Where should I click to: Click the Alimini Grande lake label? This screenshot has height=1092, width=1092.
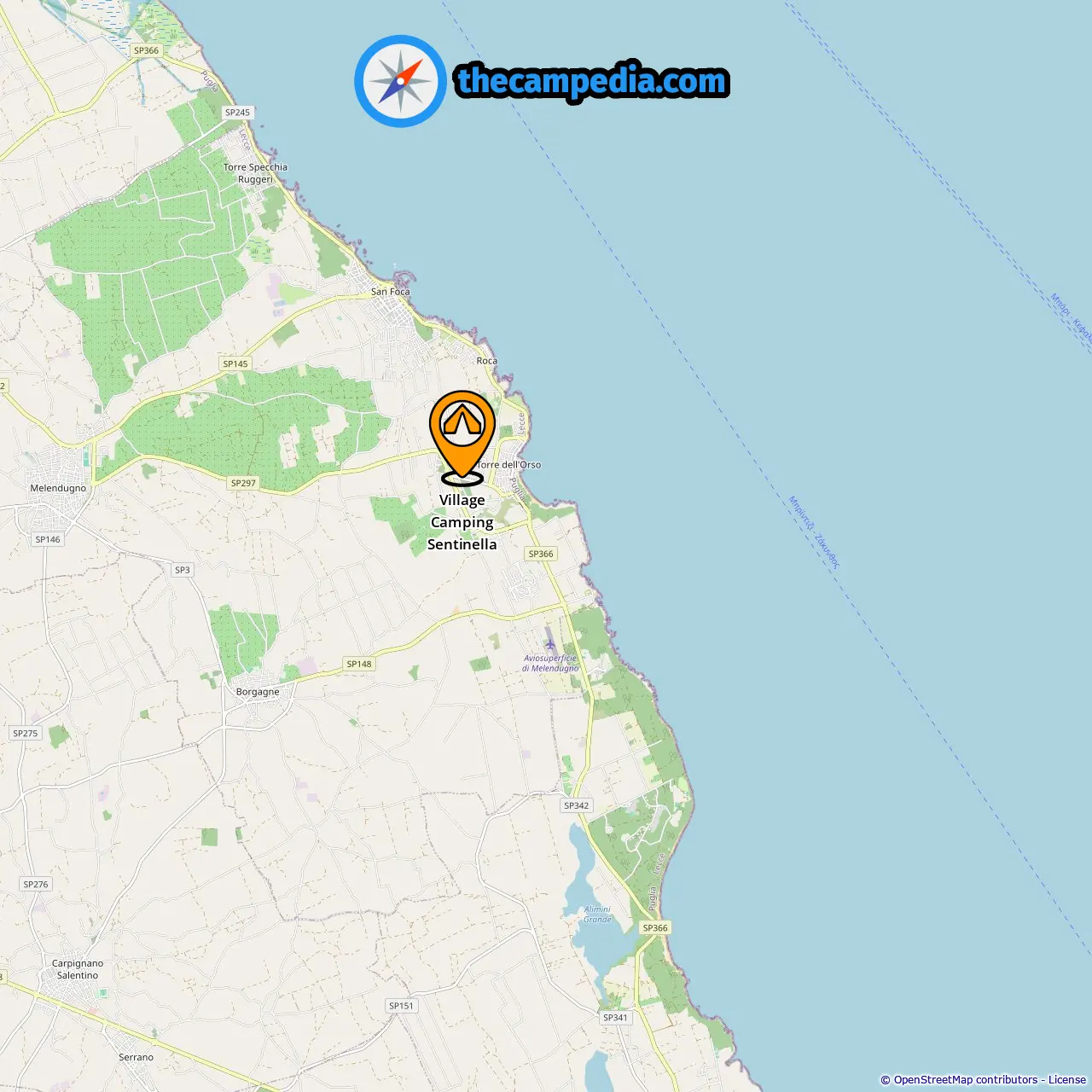pos(597,914)
